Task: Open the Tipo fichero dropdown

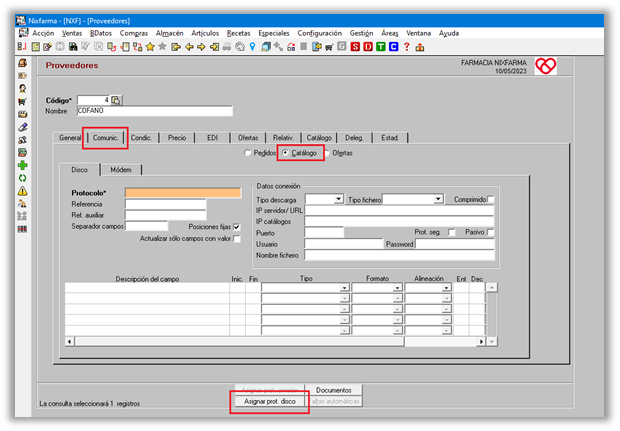Action: [x=438, y=199]
